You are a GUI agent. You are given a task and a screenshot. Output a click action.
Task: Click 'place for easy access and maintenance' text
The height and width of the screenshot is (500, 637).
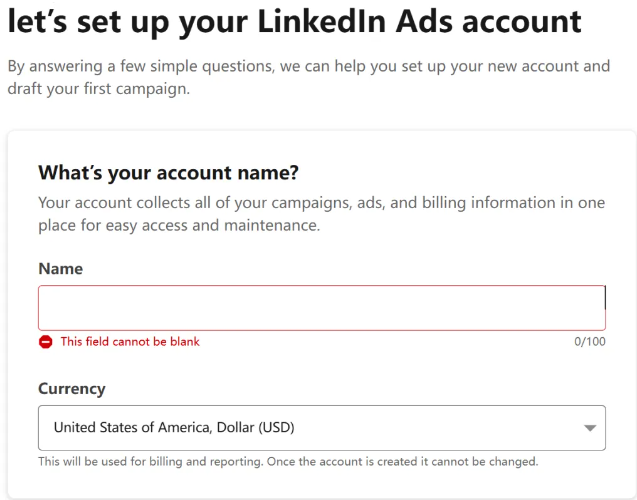[179, 225]
